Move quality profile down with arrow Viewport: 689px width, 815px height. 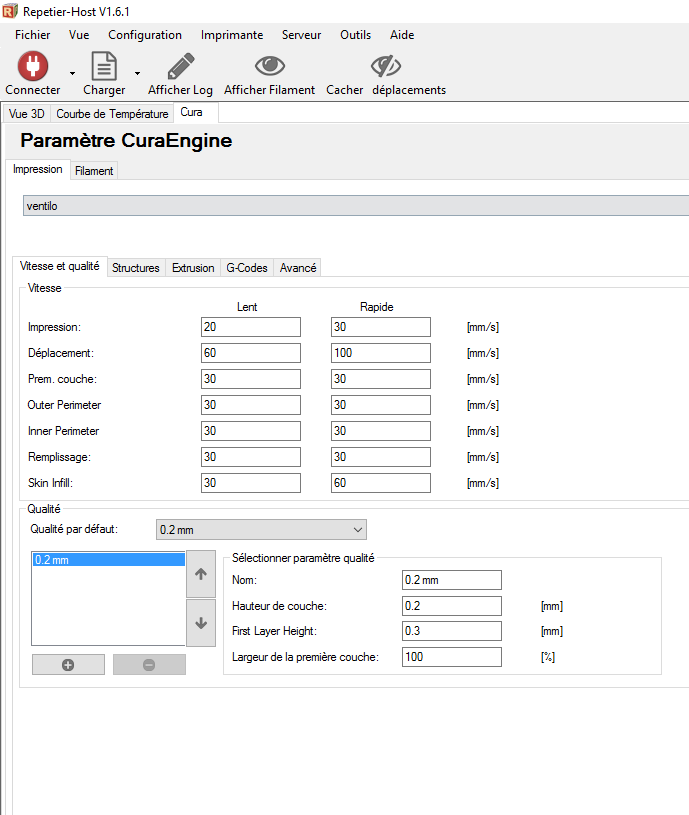(x=201, y=623)
